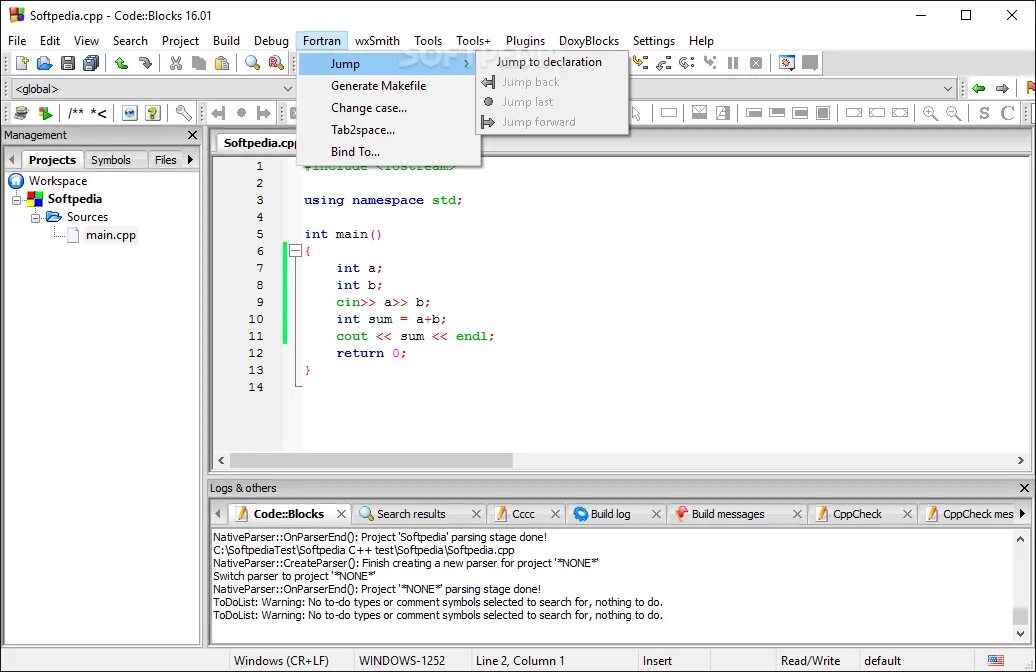This screenshot has width=1036, height=672.
Task: Open the wxSmith menu
Action: click(x=377, y=40)
